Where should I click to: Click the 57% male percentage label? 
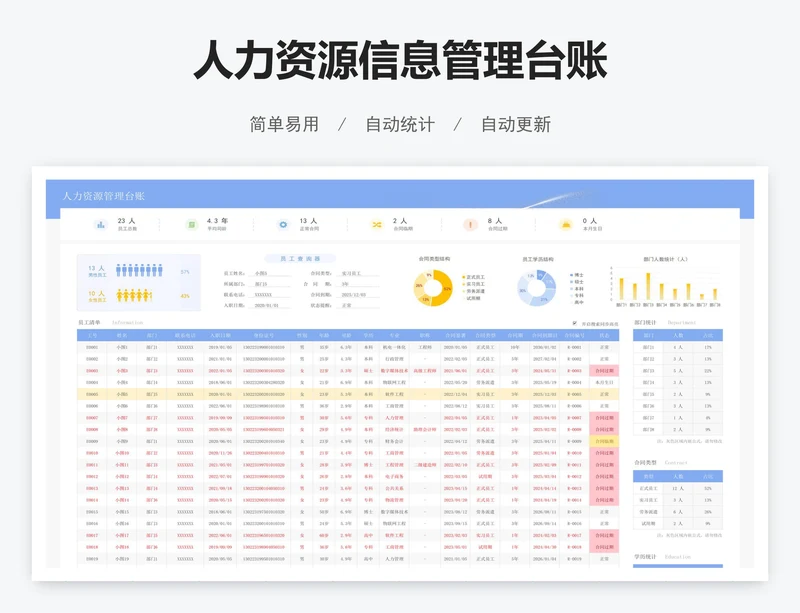[185, 272]
